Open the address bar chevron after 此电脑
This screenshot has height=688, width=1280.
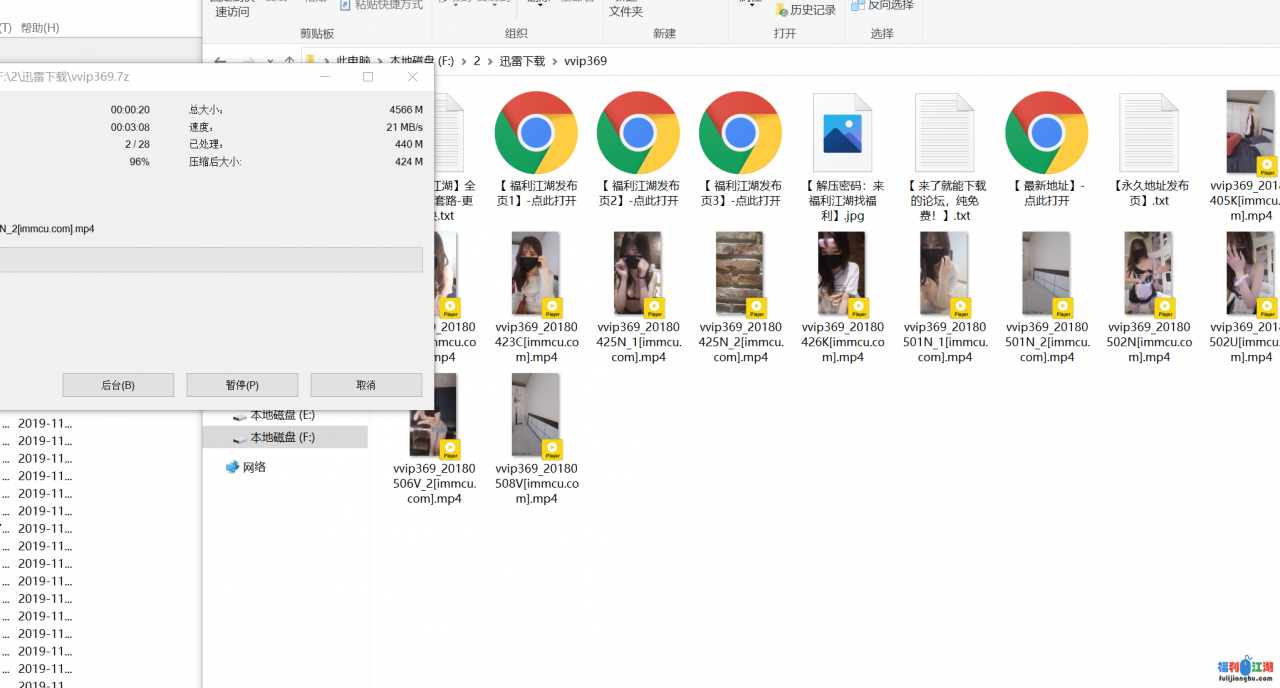pos(378,61)
